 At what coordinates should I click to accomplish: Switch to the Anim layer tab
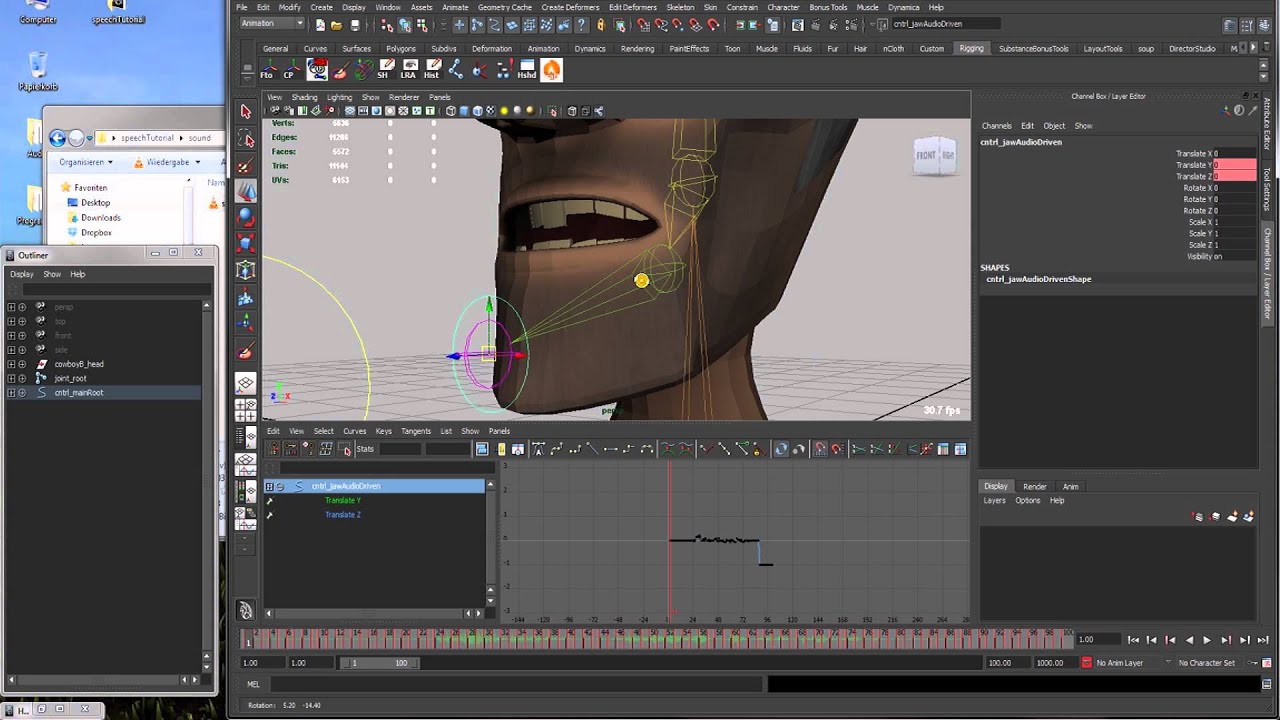point(1070,487)
